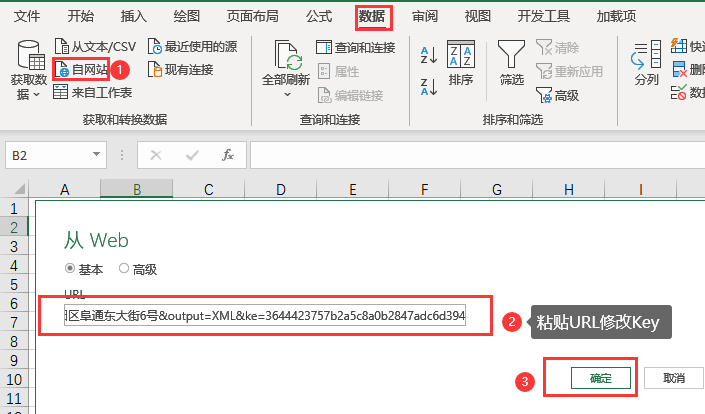Switch to the 加载项 tab
This screenshot has height=414, width=705.
tap(616, 17)
